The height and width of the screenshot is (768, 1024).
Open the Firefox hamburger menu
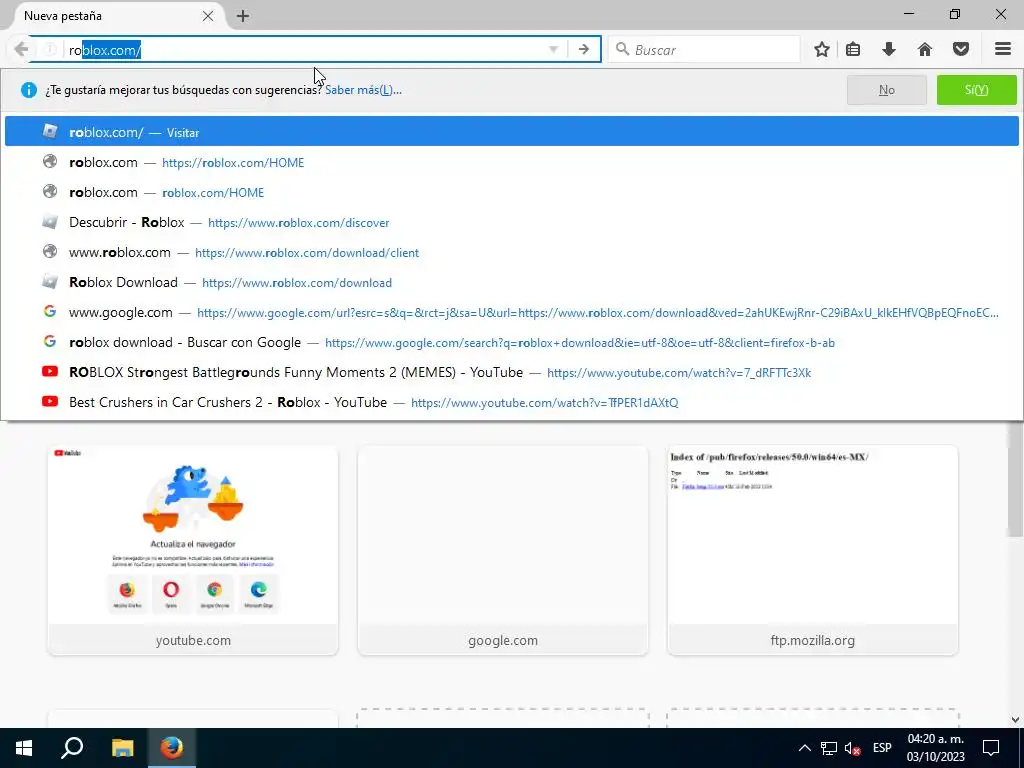click(1003, 50)
